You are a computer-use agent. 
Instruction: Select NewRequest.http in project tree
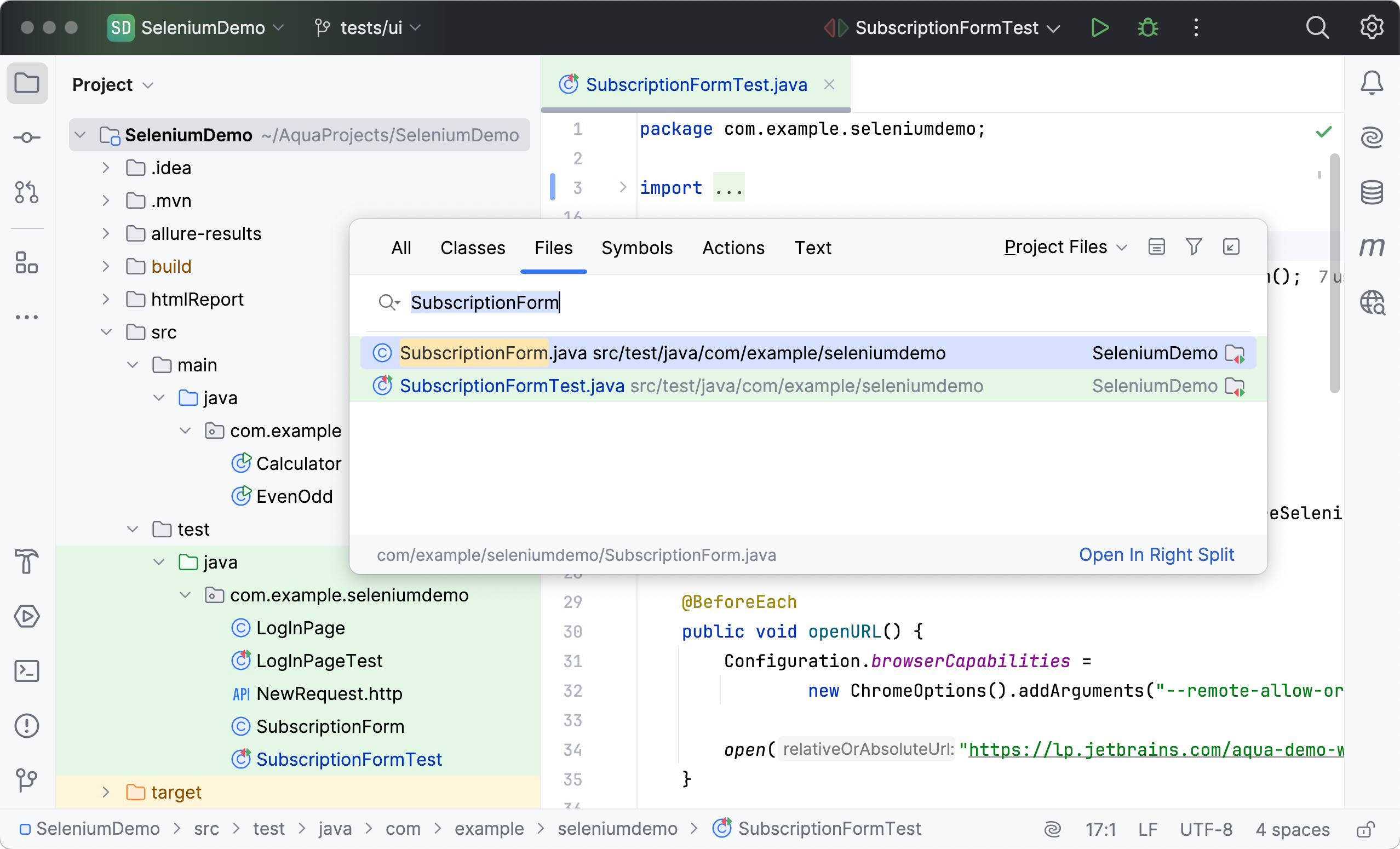click(329, 694)
